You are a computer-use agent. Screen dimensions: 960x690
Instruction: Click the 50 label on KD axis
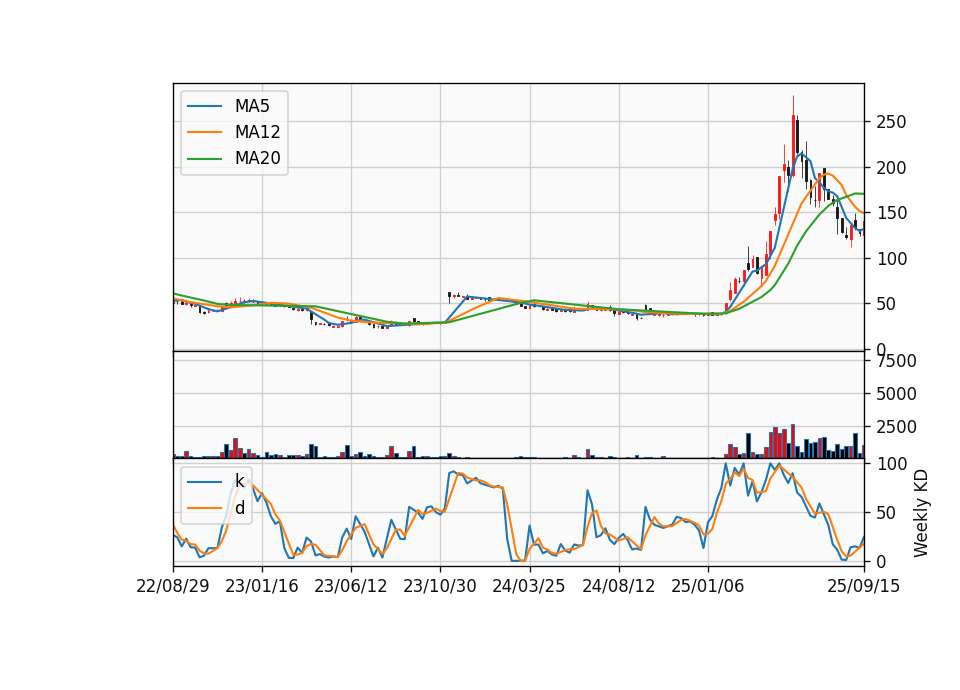[887, 512]
